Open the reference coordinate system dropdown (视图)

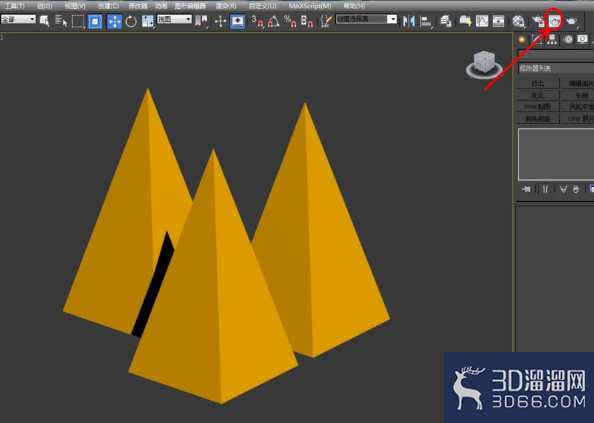tap(174, 19)
